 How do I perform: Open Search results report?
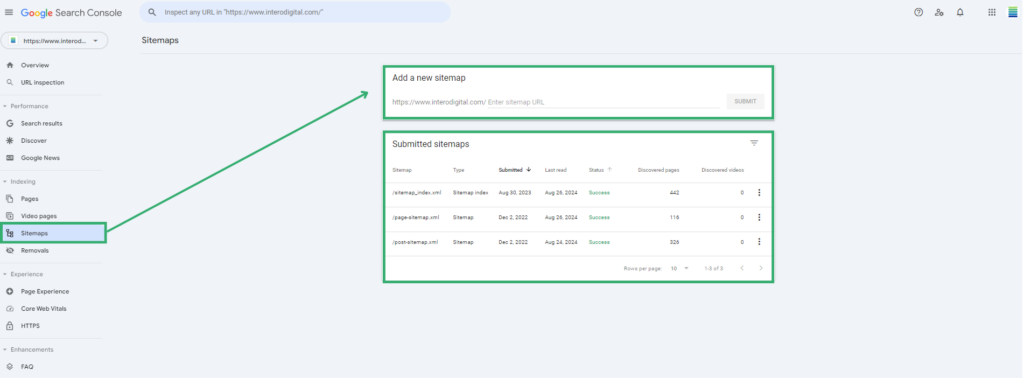[42, 123]
